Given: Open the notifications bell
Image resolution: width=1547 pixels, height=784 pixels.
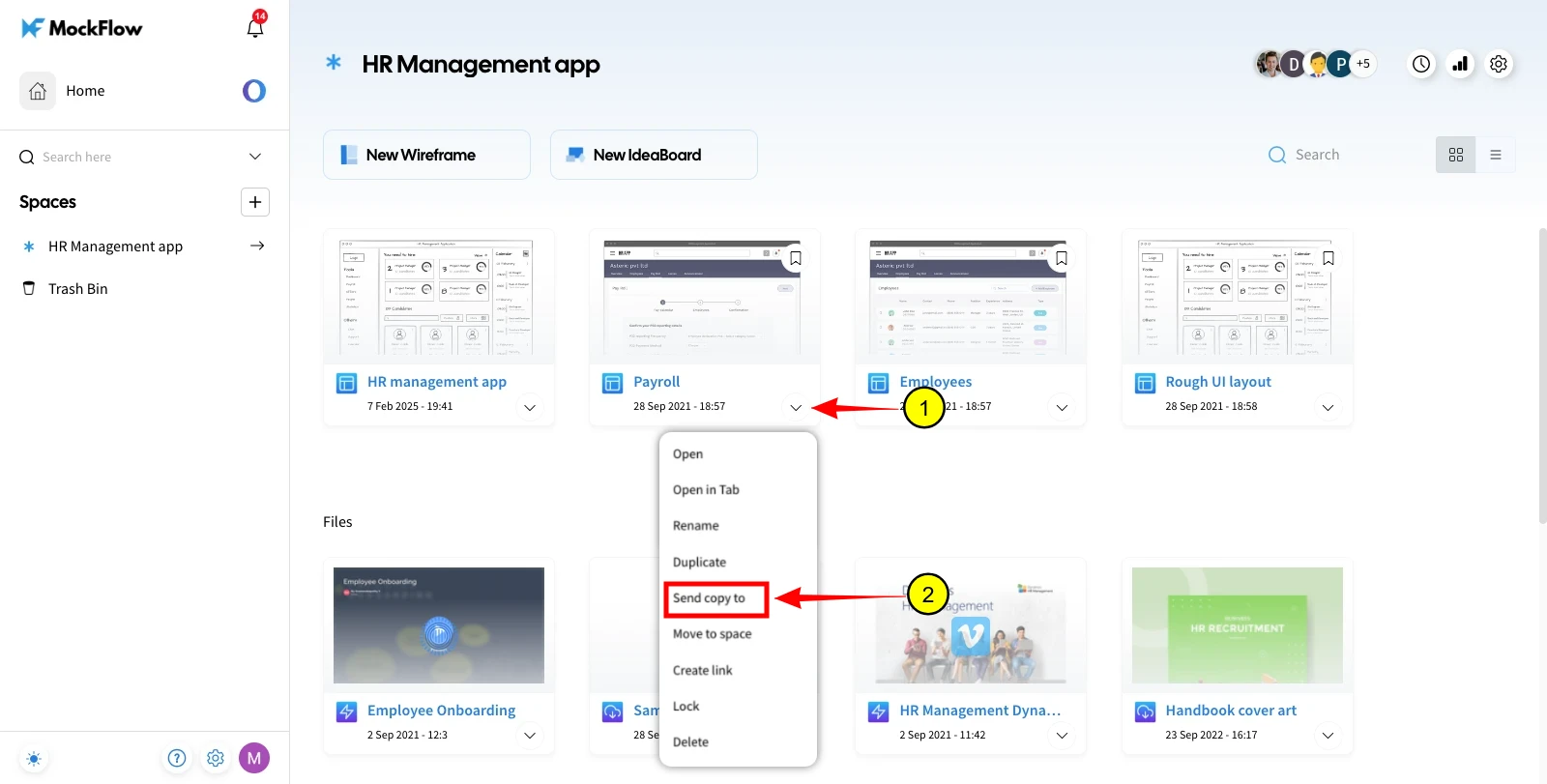Looking at the screenshot, I should 255,28.
